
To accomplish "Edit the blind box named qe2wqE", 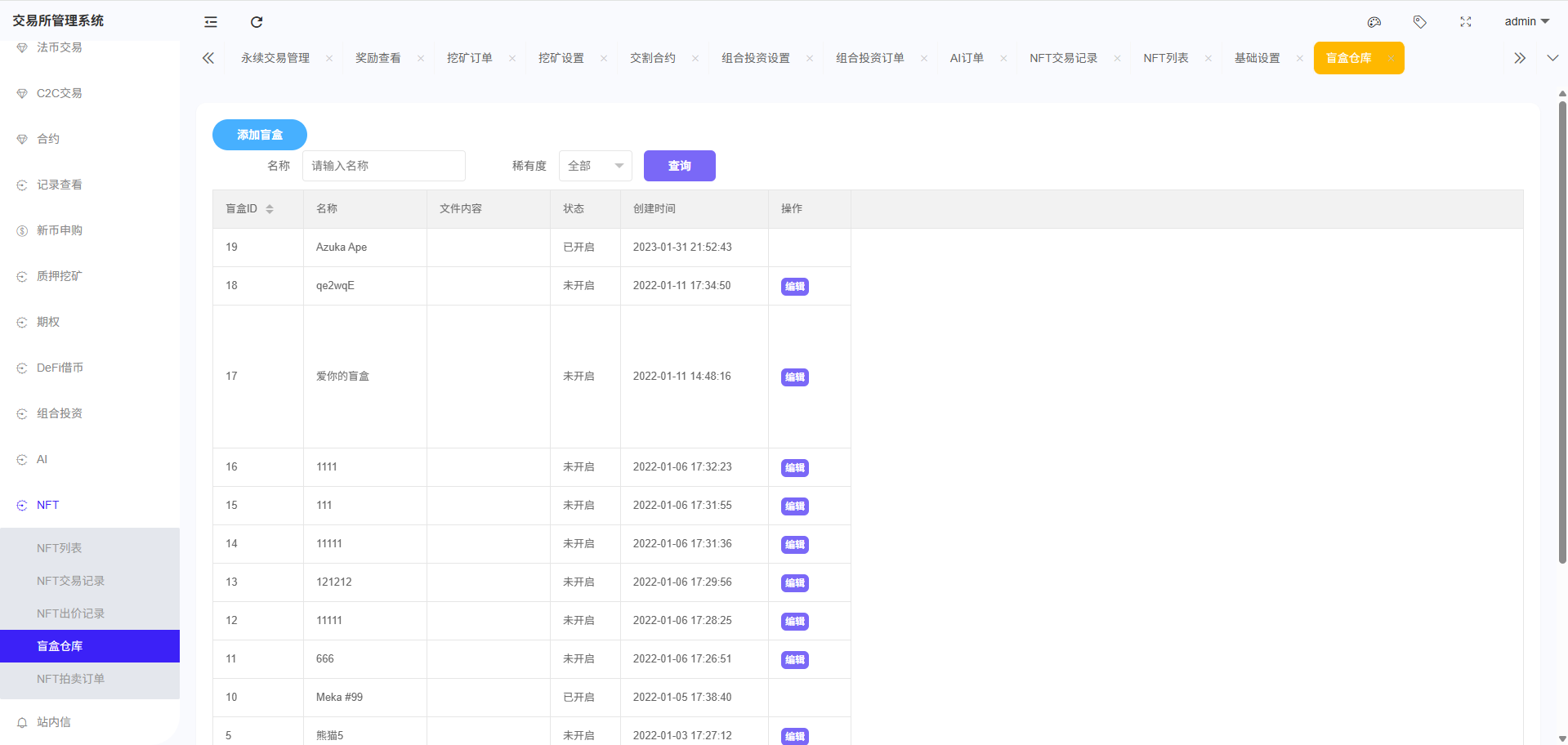I will [793, 287].
